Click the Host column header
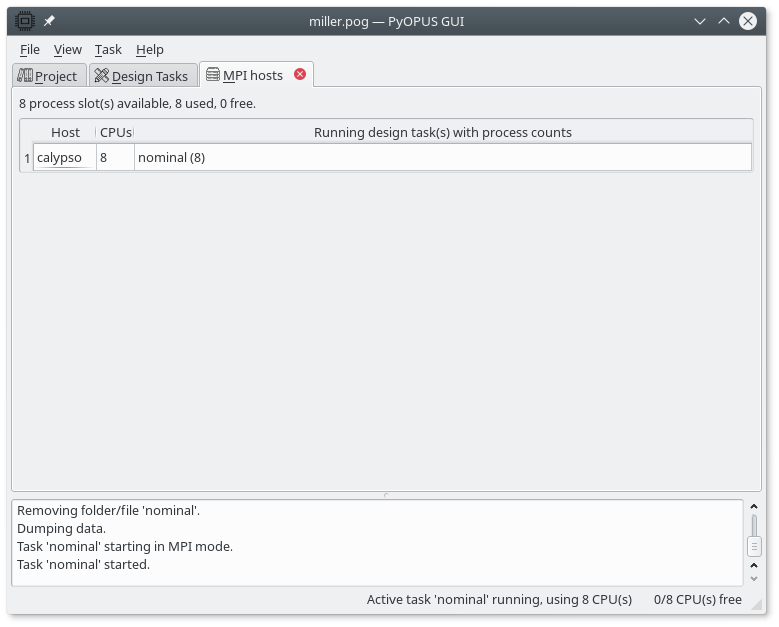779x627 pixels. pyautogui.click(x=65, y=132)
